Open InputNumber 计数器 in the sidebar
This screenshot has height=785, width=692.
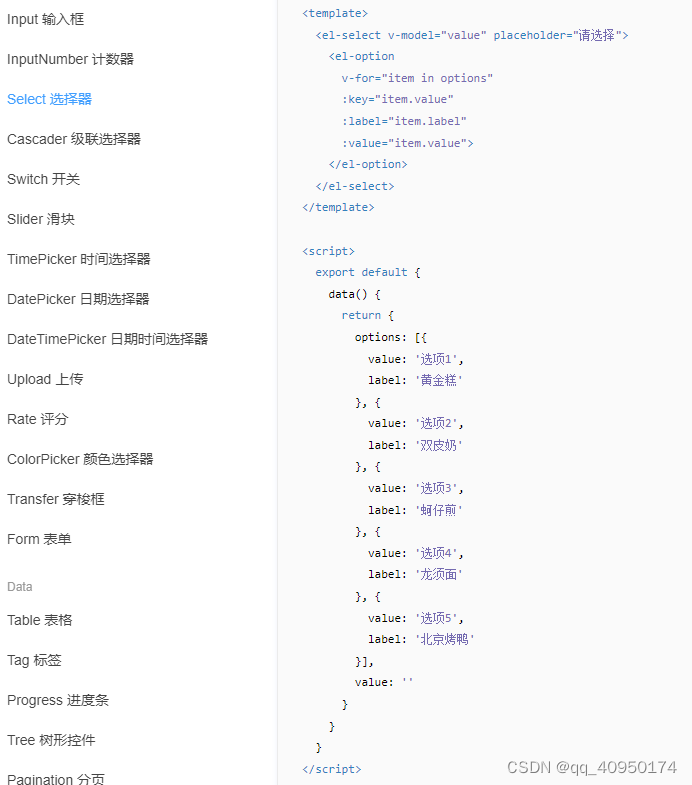point(71,60)
